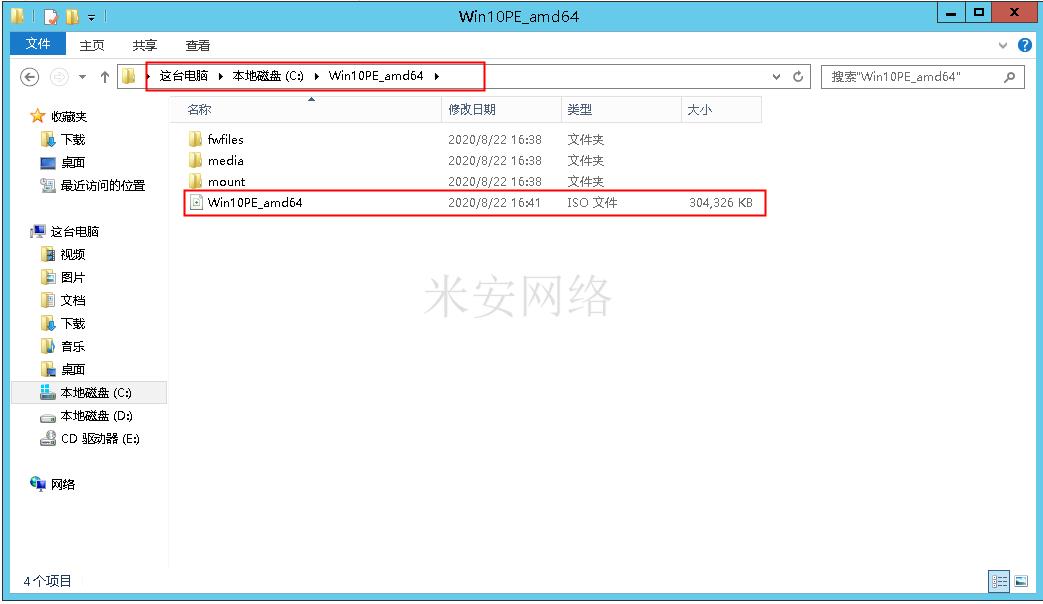Sort by the 类型 column header

pyautogui.click(x=621, y=110)
